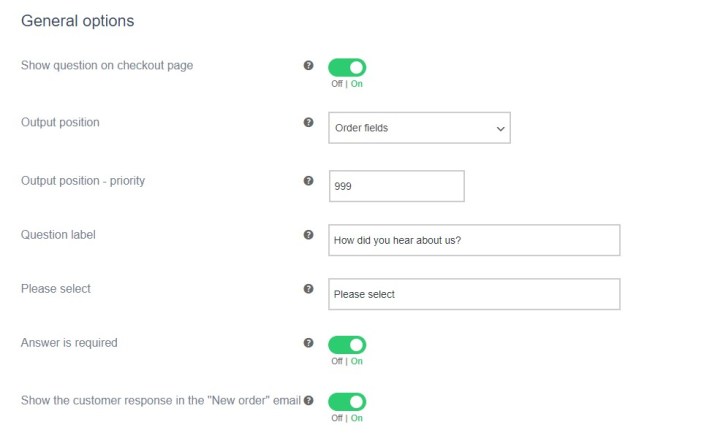Click the Answer is required label
This screenshot has height=438, width=704.
(x=69, y=343)
